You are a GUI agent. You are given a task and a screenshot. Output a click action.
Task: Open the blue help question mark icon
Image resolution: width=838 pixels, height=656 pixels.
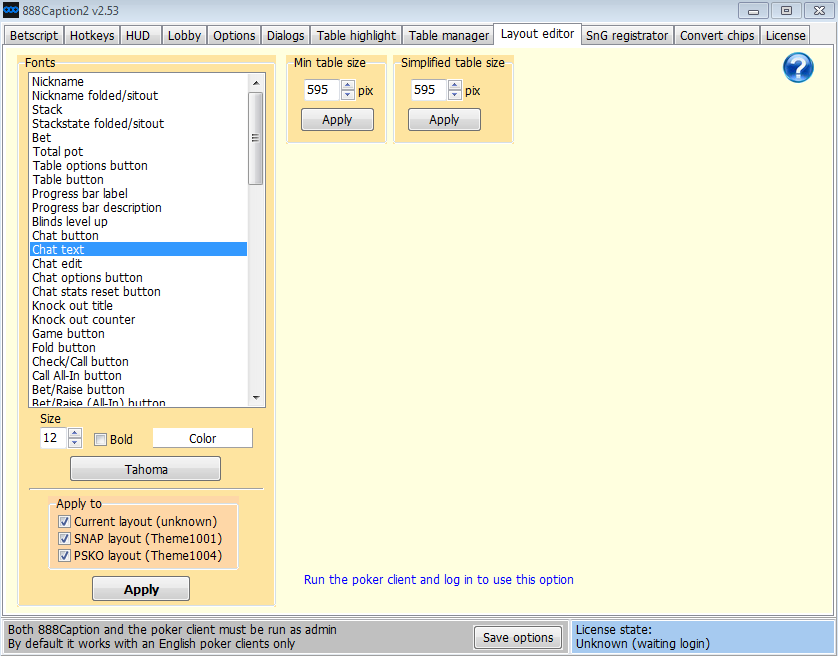798,68
